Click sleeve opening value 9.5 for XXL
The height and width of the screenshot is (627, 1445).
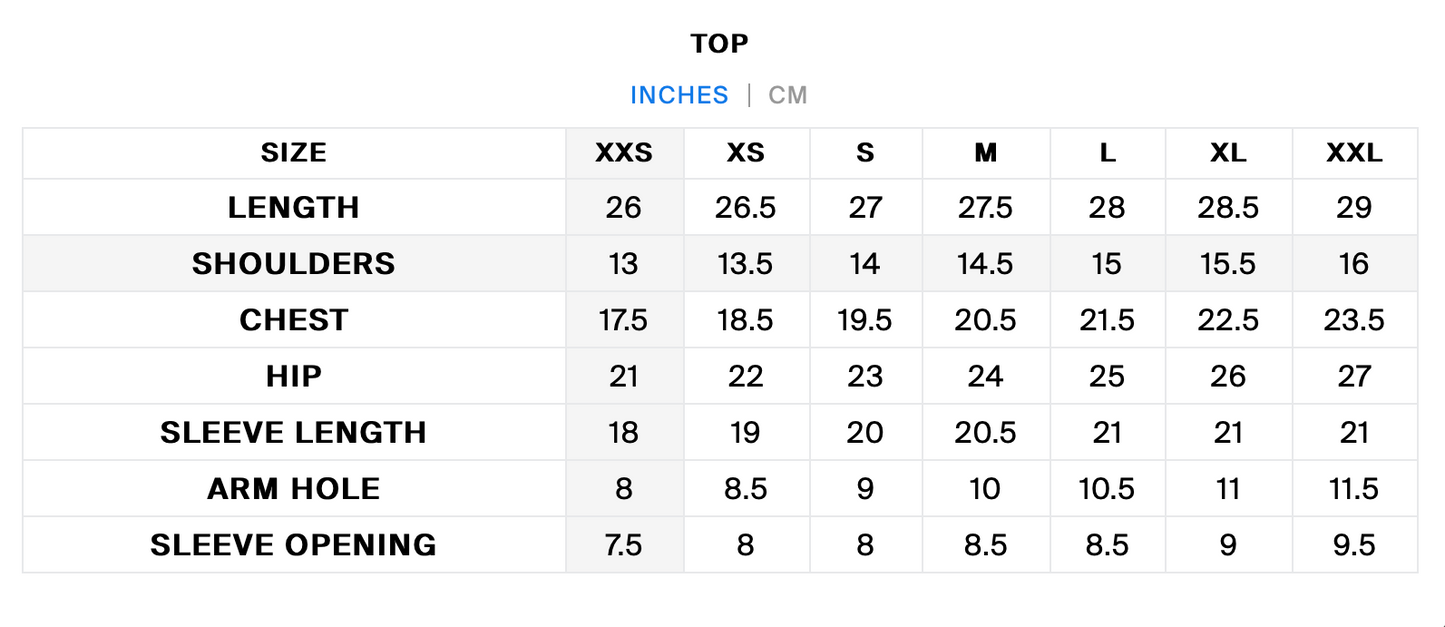(1354, 545)
